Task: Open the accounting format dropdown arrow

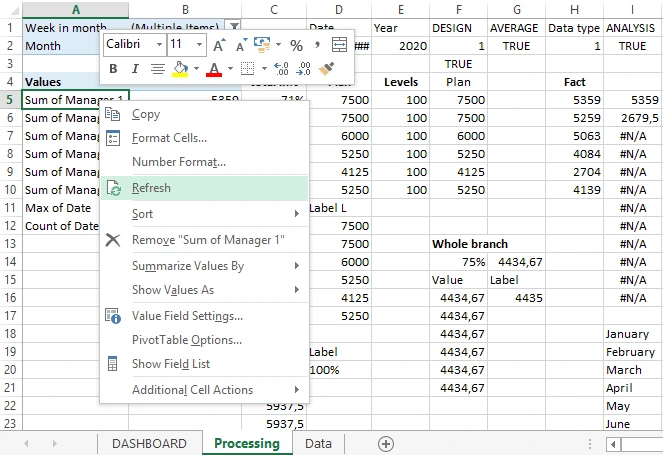Action: [x=278, y=44]
